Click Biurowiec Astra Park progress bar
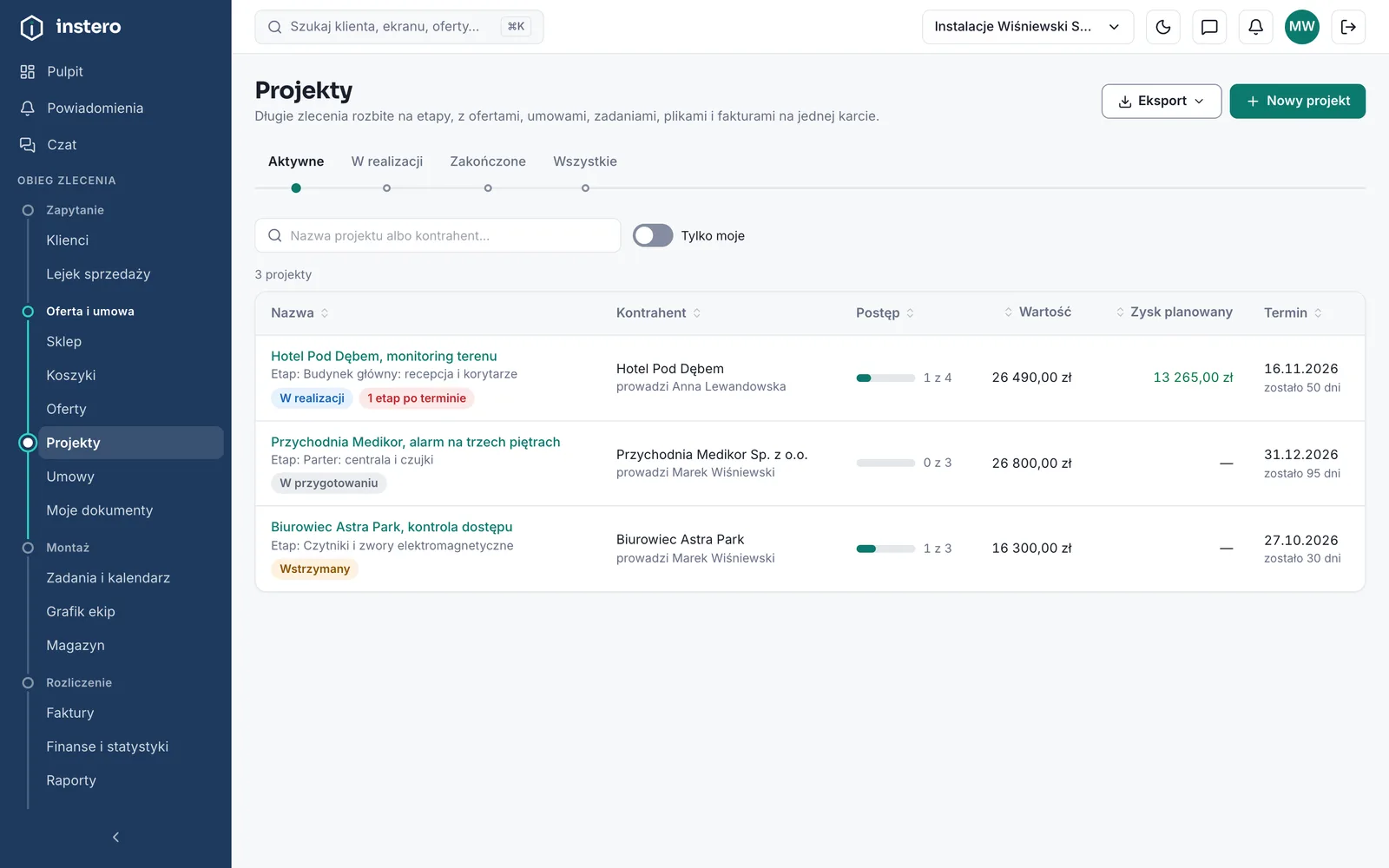1389x868 pixels. click(x=885, y=549)
